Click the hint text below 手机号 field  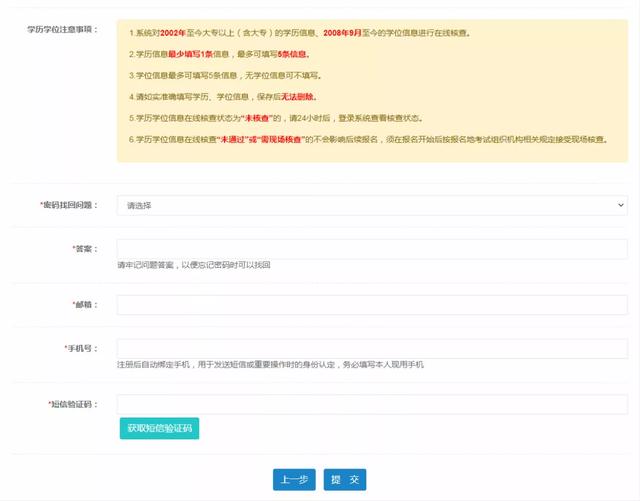click(270, 365)
